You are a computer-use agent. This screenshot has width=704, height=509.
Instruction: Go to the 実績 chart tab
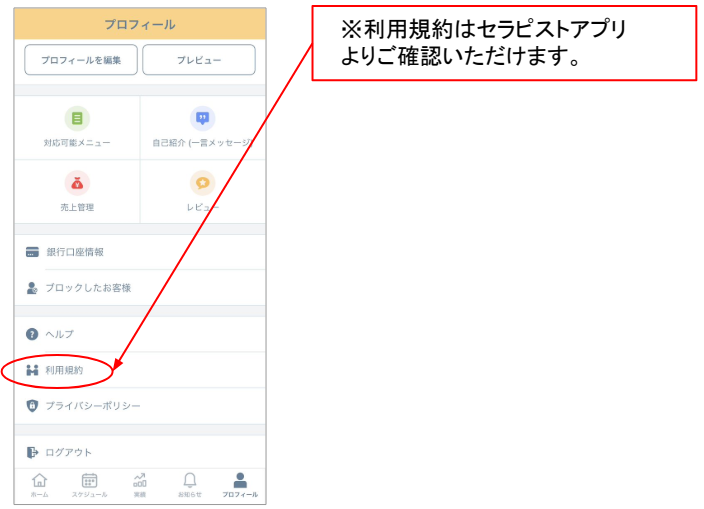(x=140, y=485)
